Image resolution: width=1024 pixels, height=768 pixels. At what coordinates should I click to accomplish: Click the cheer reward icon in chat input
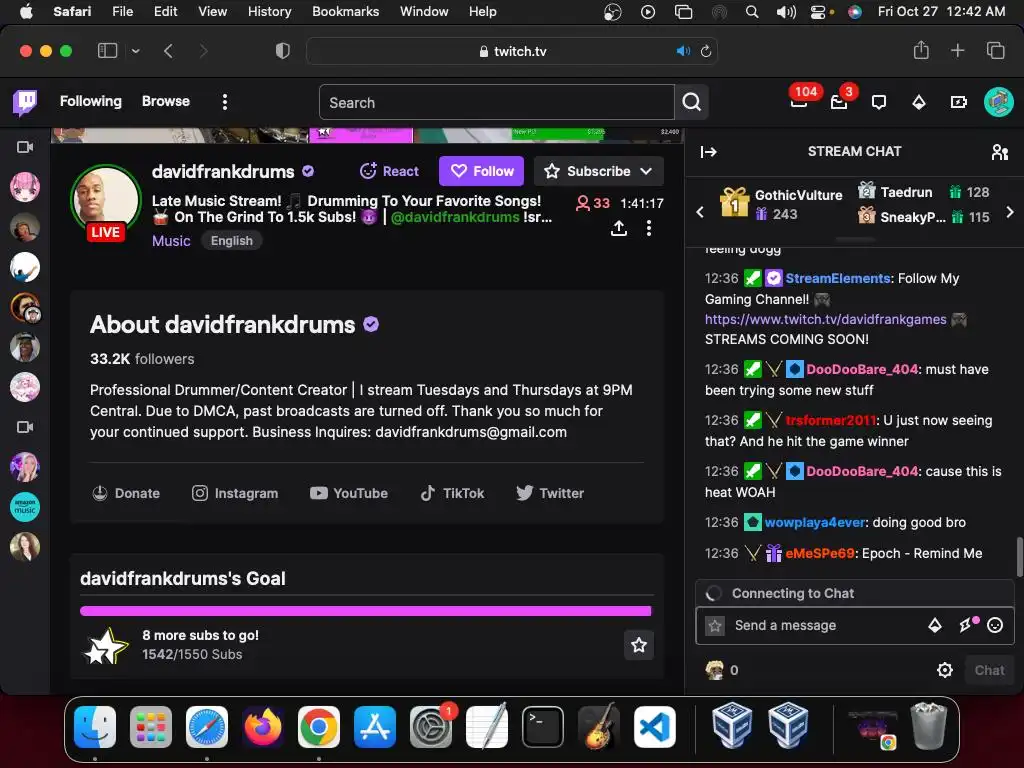pos(968,625)
